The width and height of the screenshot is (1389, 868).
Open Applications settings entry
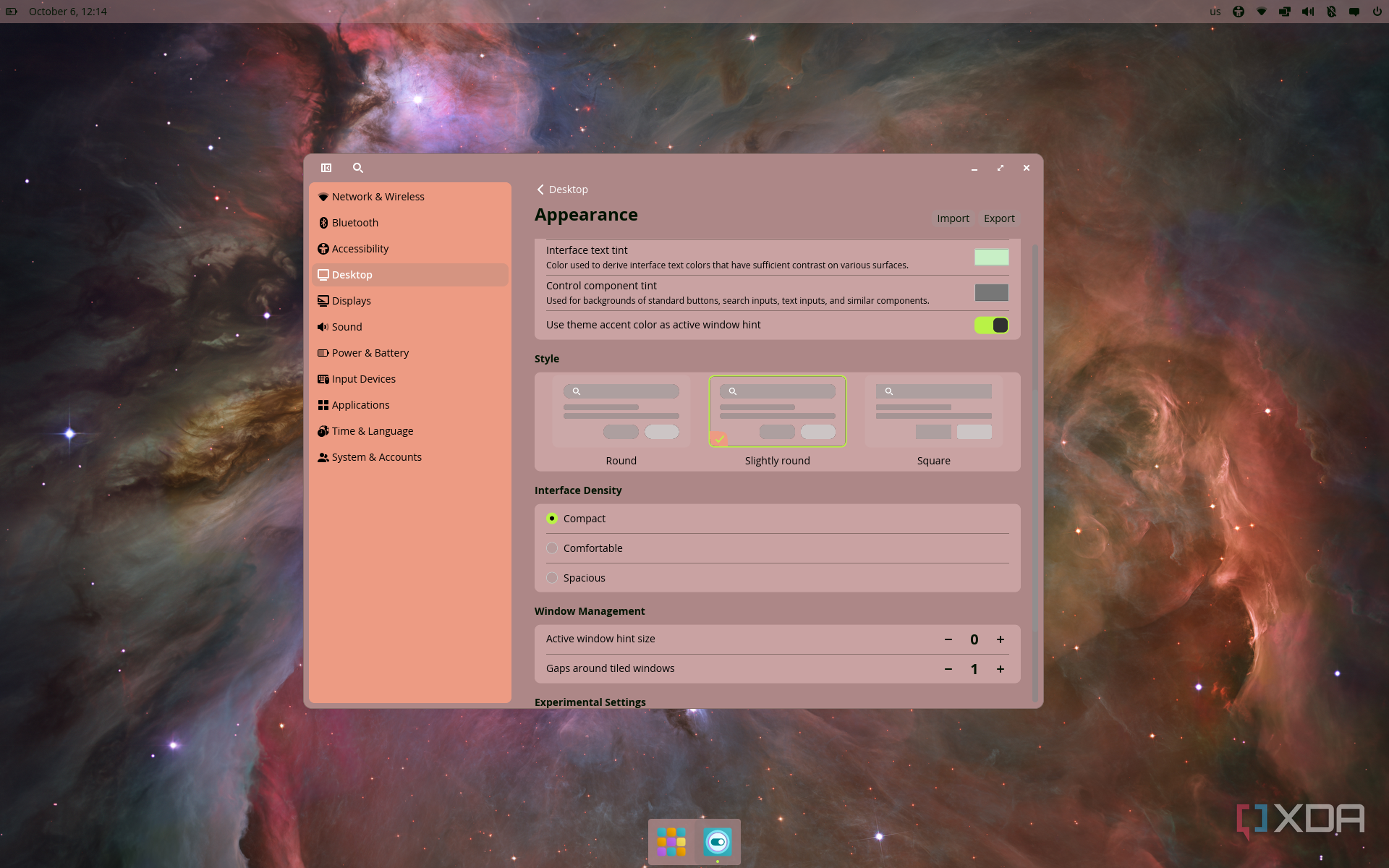tap(410, 405)
